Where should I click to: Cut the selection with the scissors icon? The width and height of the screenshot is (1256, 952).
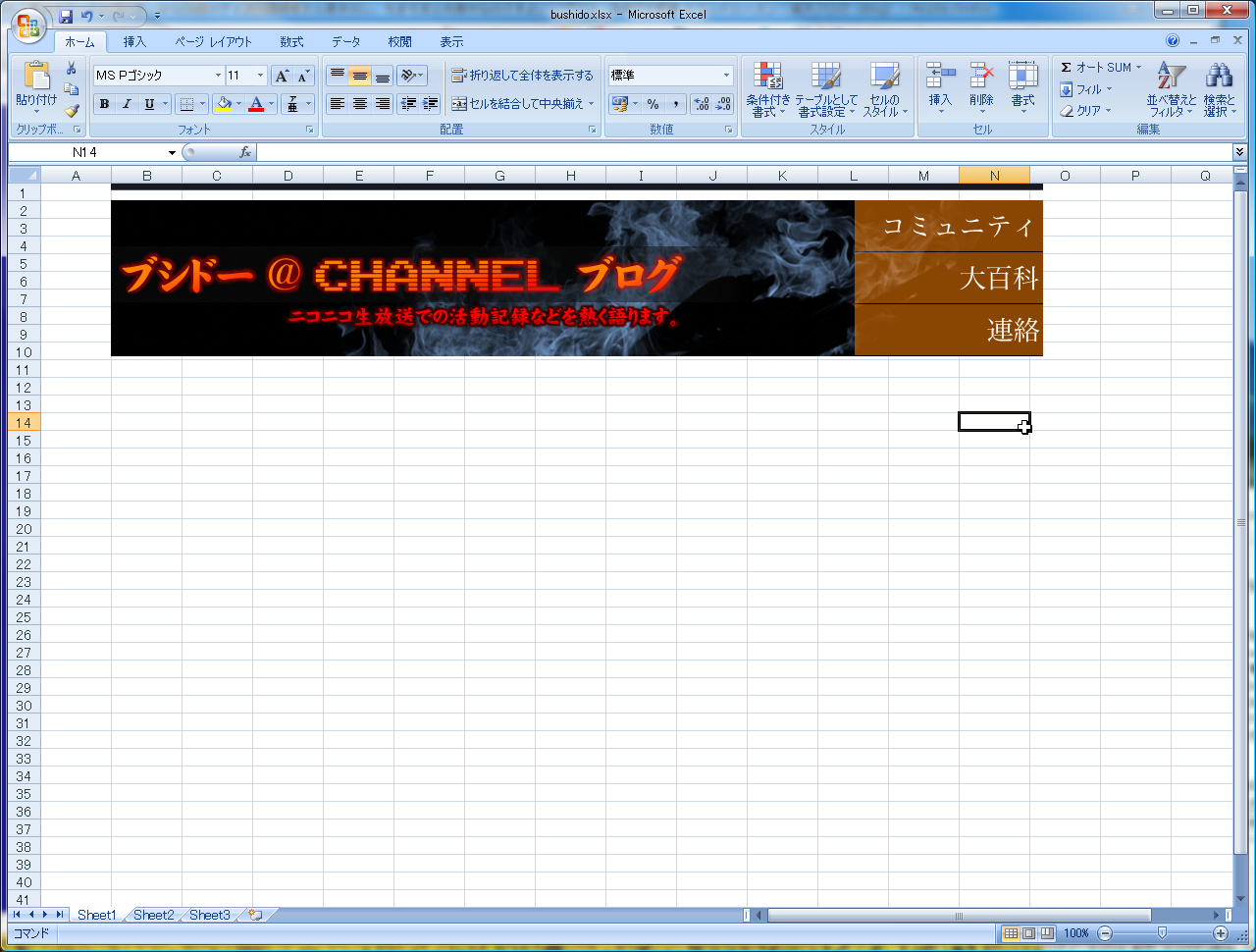tap(71, 68)
